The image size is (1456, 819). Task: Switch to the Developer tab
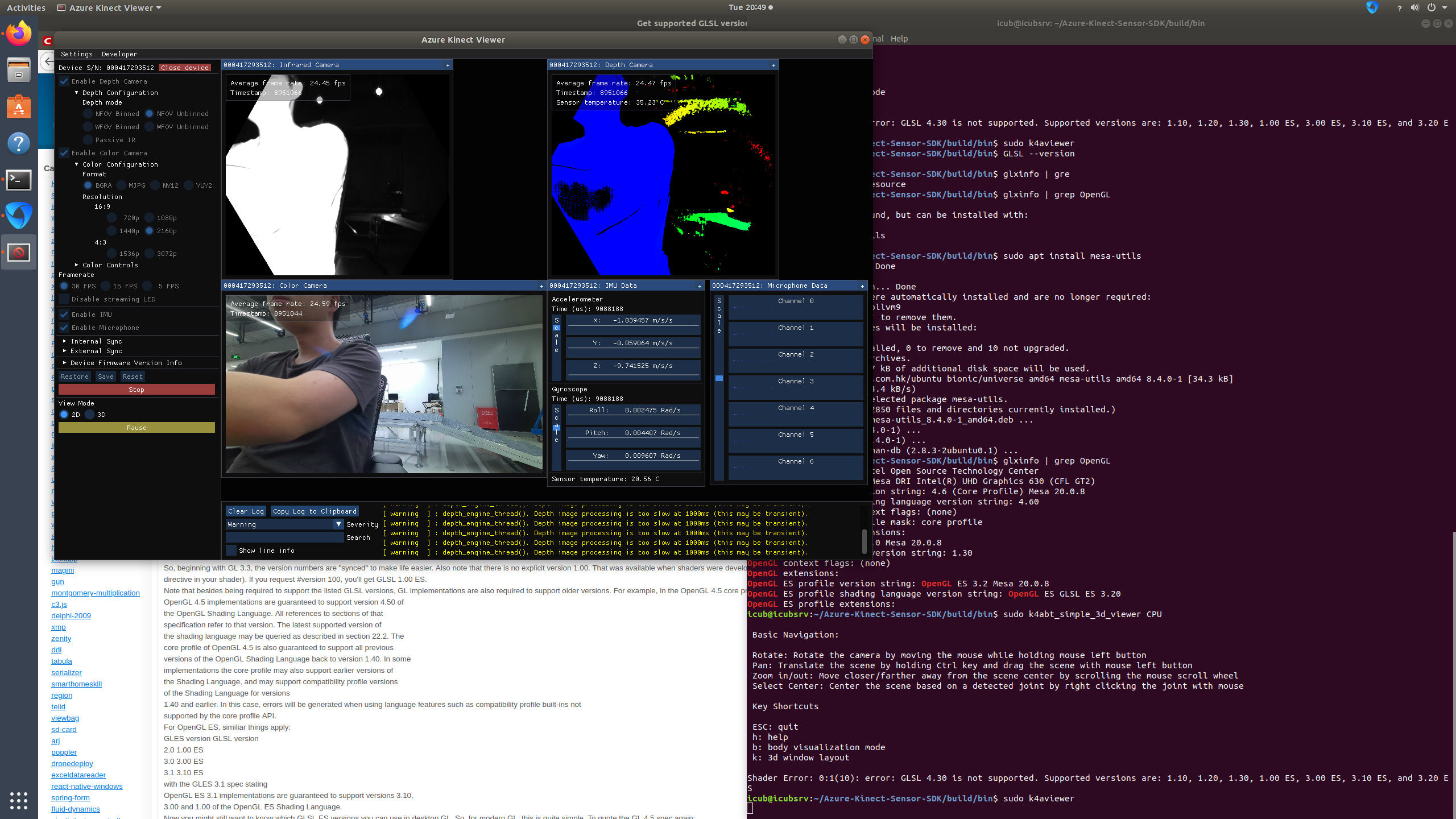click(x=119, y=53)
